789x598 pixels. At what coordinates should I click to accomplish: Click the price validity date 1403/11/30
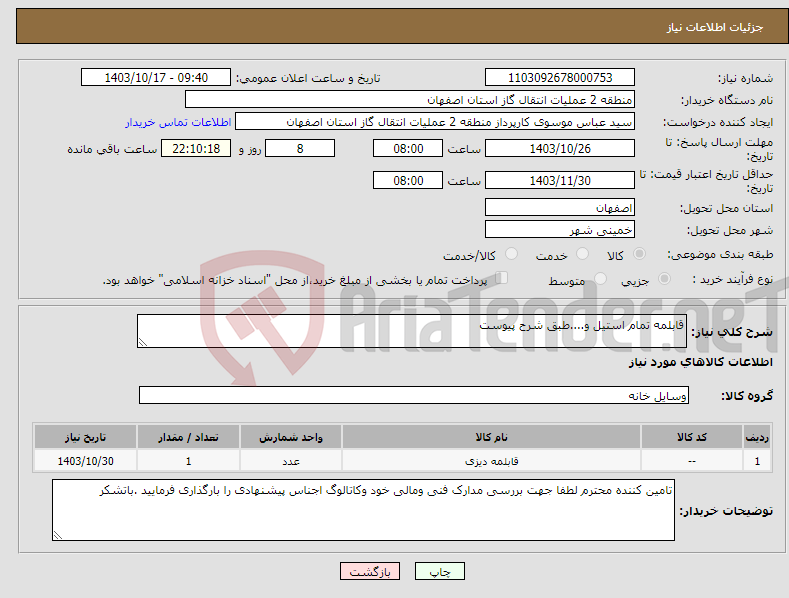[x=560, y=180]
